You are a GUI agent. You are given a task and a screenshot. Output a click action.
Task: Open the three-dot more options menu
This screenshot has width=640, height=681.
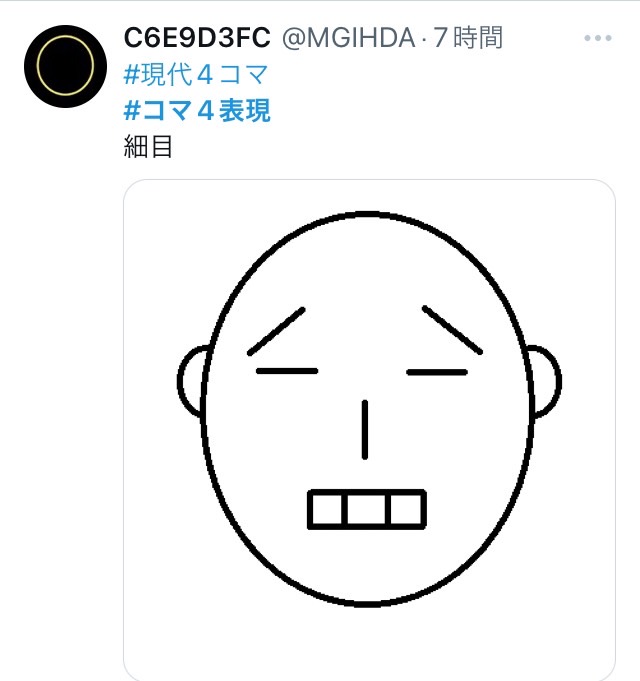(597, 38)
